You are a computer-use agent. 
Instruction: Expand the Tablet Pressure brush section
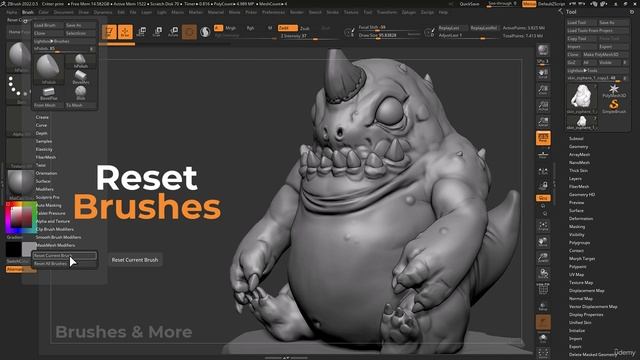point(51,213)
